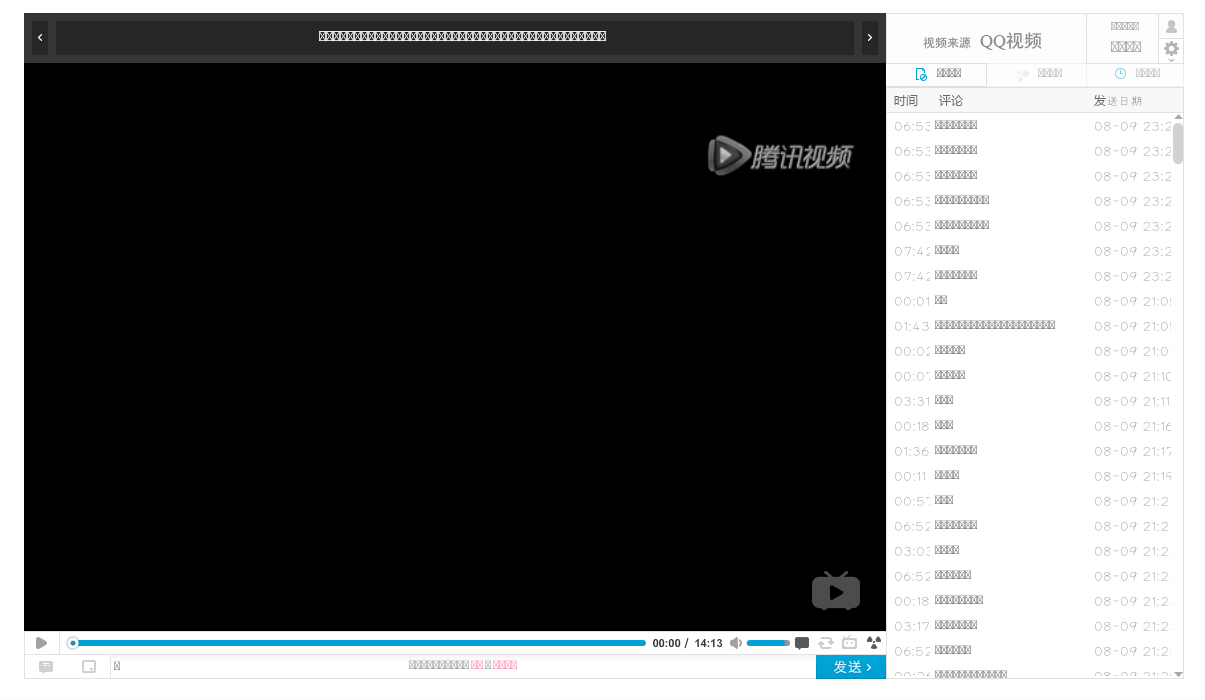Open the settings gear dropdown
The width and height of the screenshot is (1205, 700).
click(x=1171, y=50)
